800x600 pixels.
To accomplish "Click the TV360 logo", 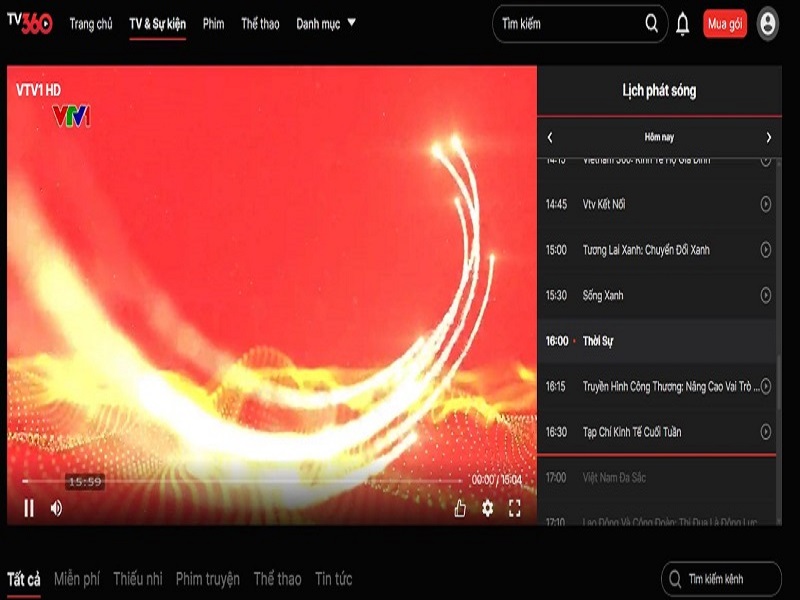I will pos(29,22).
